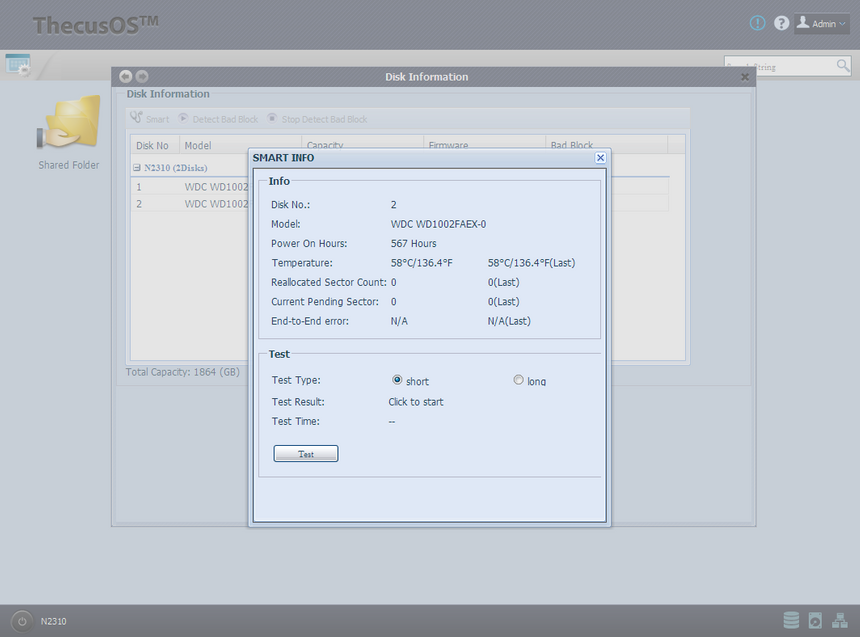Open the help question mark icon
Viewport: 860px width, 637px height.
coord(782,23)
